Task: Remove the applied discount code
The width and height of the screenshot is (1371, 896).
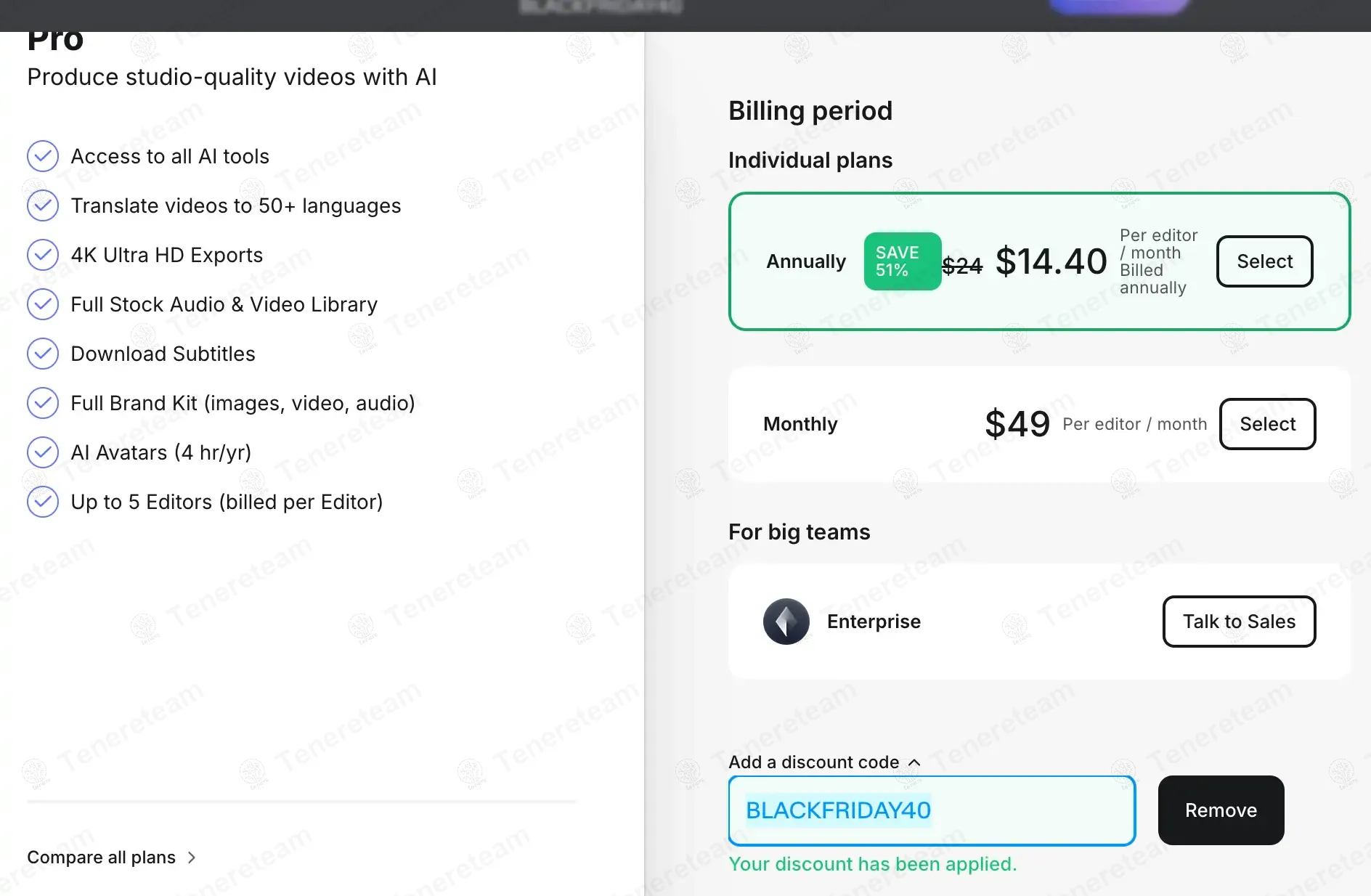Action: tap(1221, 810)
